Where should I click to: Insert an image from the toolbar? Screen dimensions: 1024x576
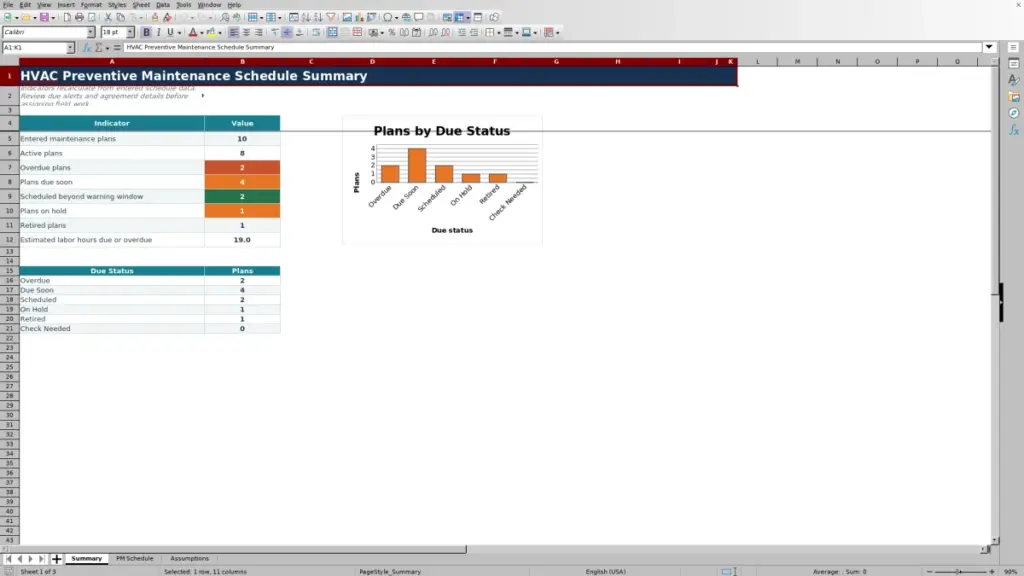(x=347, y=17)
